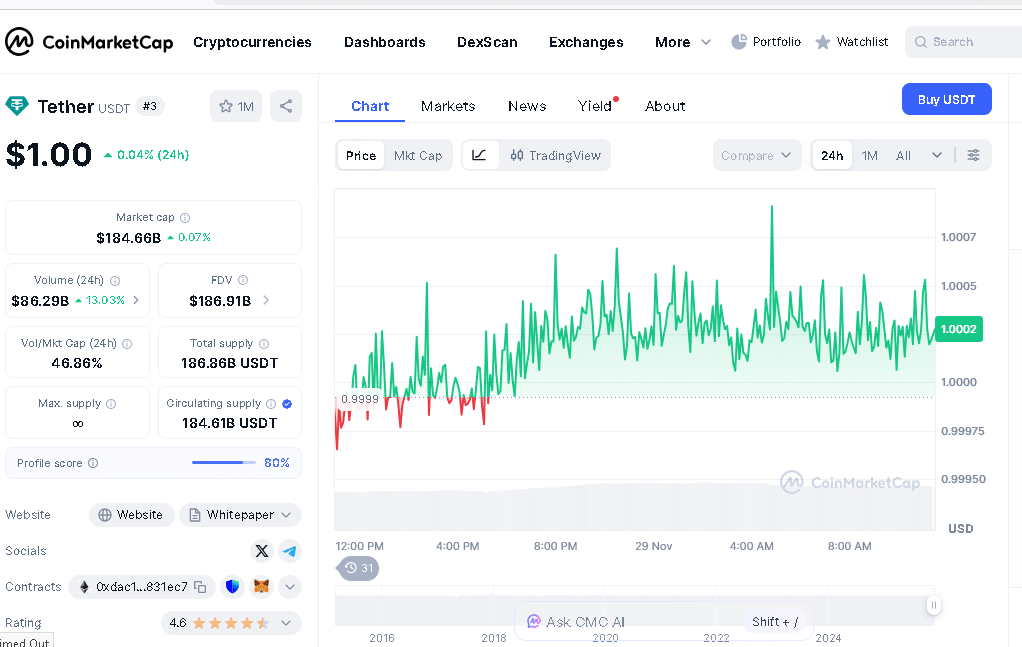
Task: Expand the Rating 4.6 dropdown
Action: point(231,623)
